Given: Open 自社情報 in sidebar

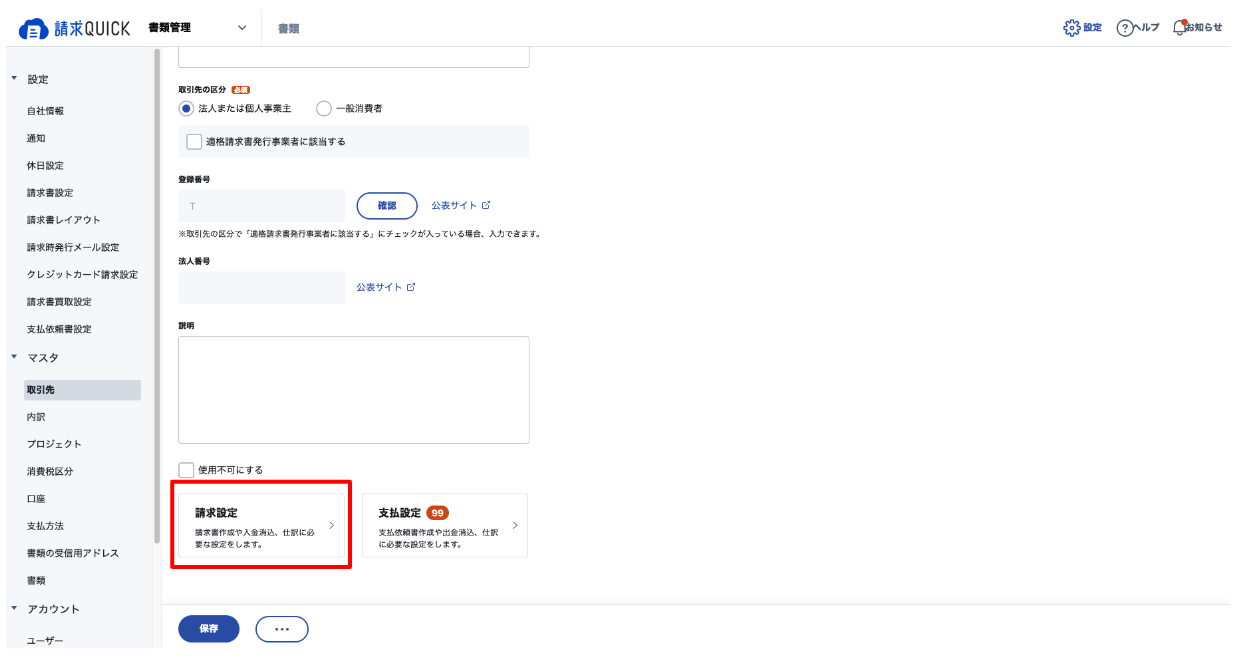Looking at the screenshot, I should [46, 111].
